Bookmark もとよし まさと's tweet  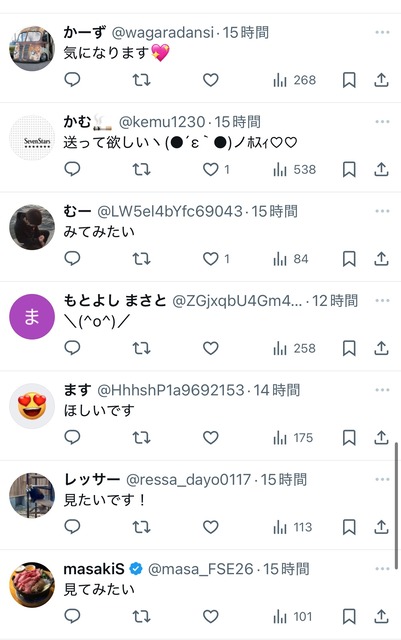349,348
